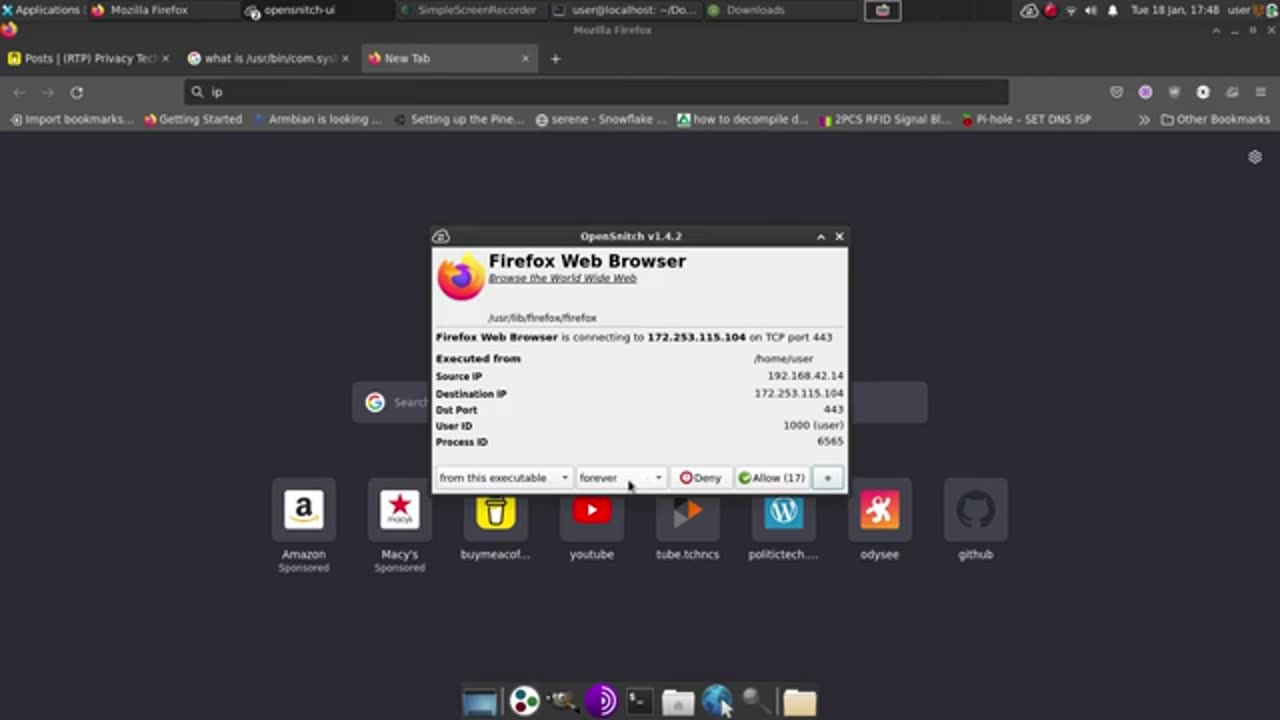Click the plus button for advanced options

coord(827,478)
